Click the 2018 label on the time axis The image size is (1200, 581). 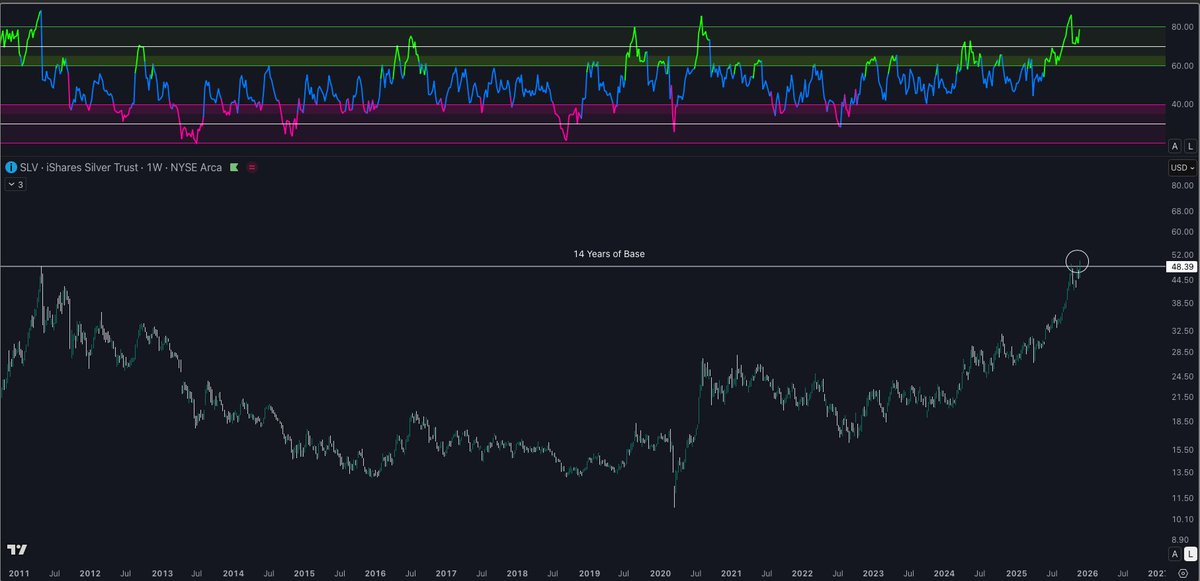518,572
